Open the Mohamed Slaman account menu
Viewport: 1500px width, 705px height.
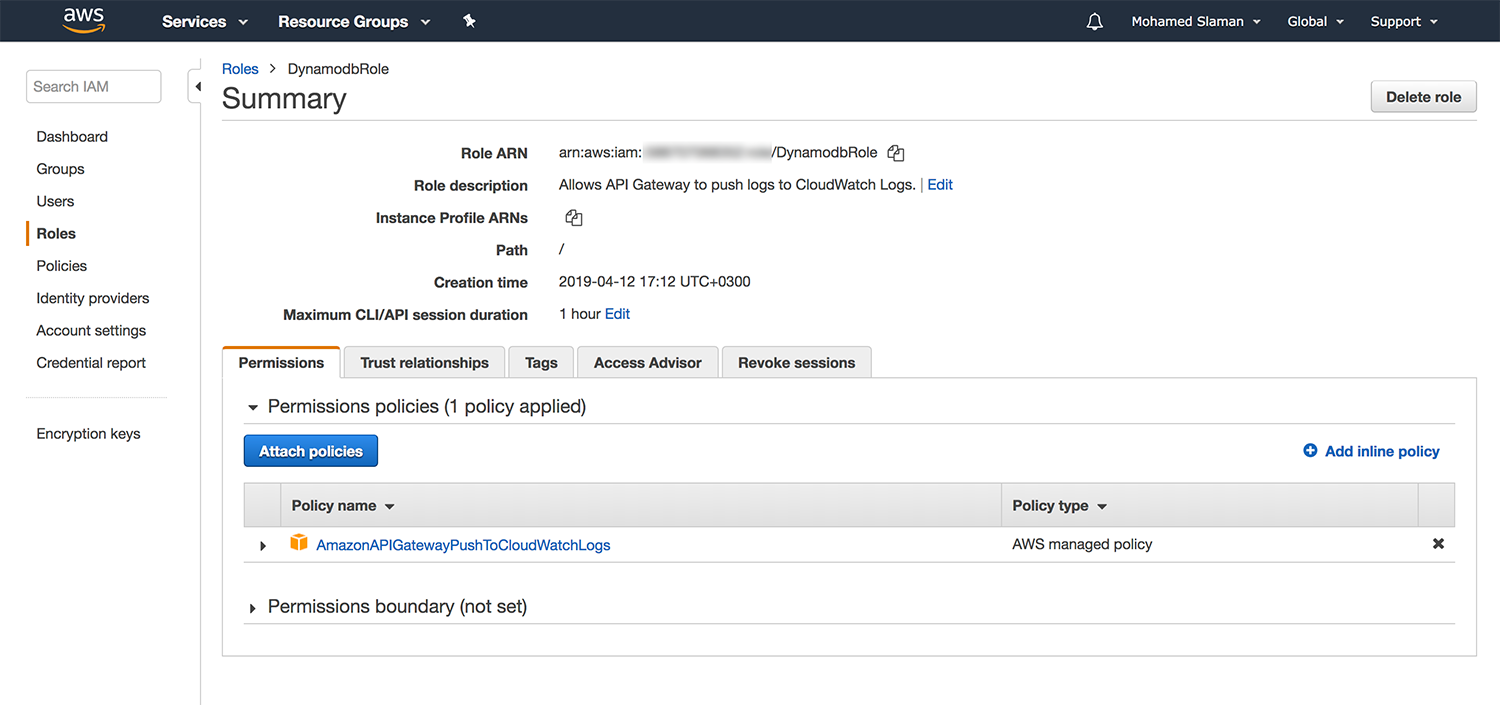[x=1196, y=21]
